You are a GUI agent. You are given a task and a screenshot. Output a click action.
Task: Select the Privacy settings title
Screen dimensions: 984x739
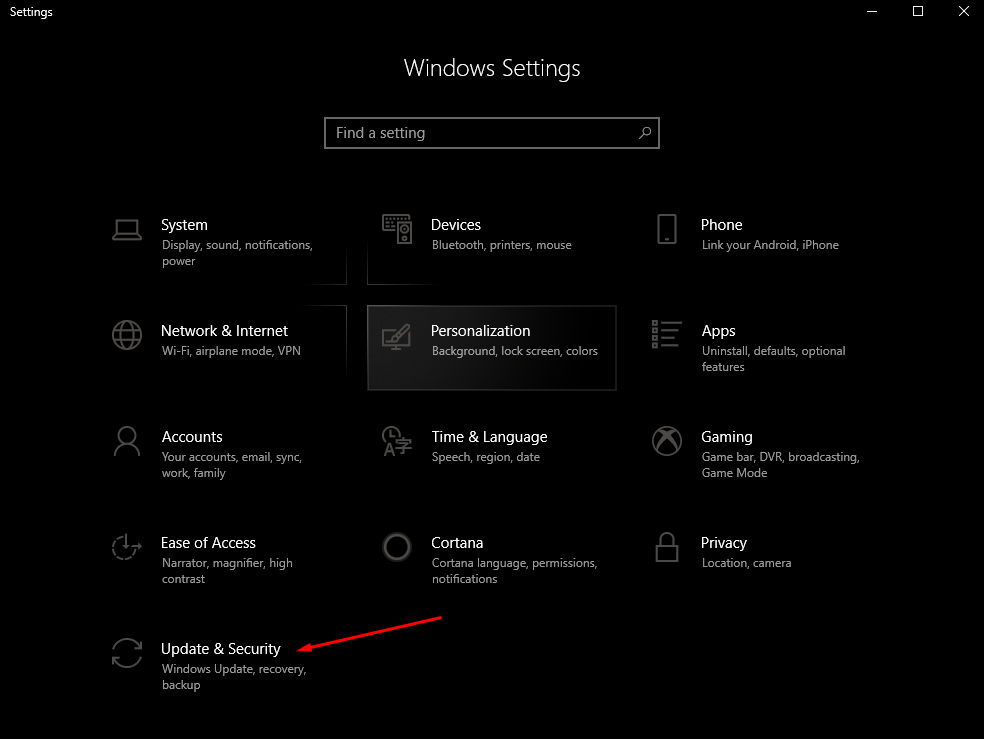pos(723,543)
